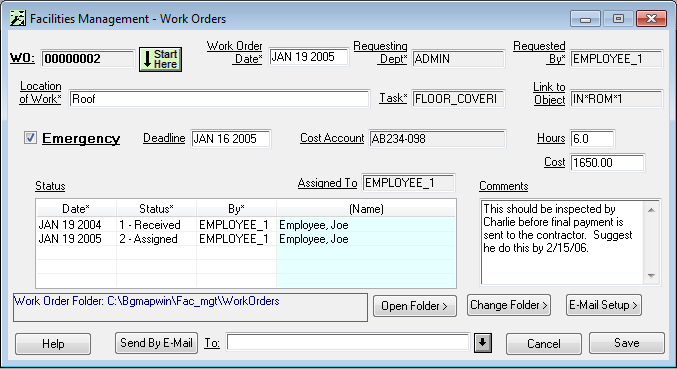This screenshot has width=677, height=369.
Task: Click the Requested By field
Action: [x=616, y=59]
